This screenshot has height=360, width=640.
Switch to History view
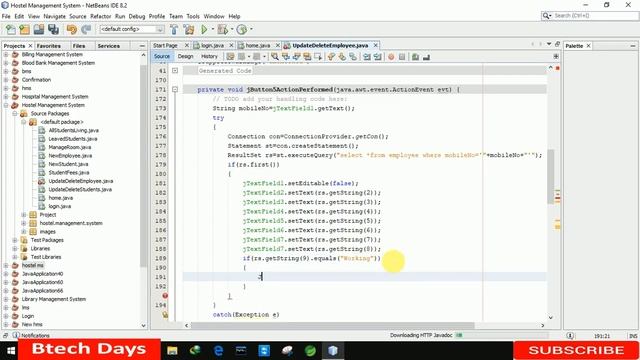[x=209, y=56]
